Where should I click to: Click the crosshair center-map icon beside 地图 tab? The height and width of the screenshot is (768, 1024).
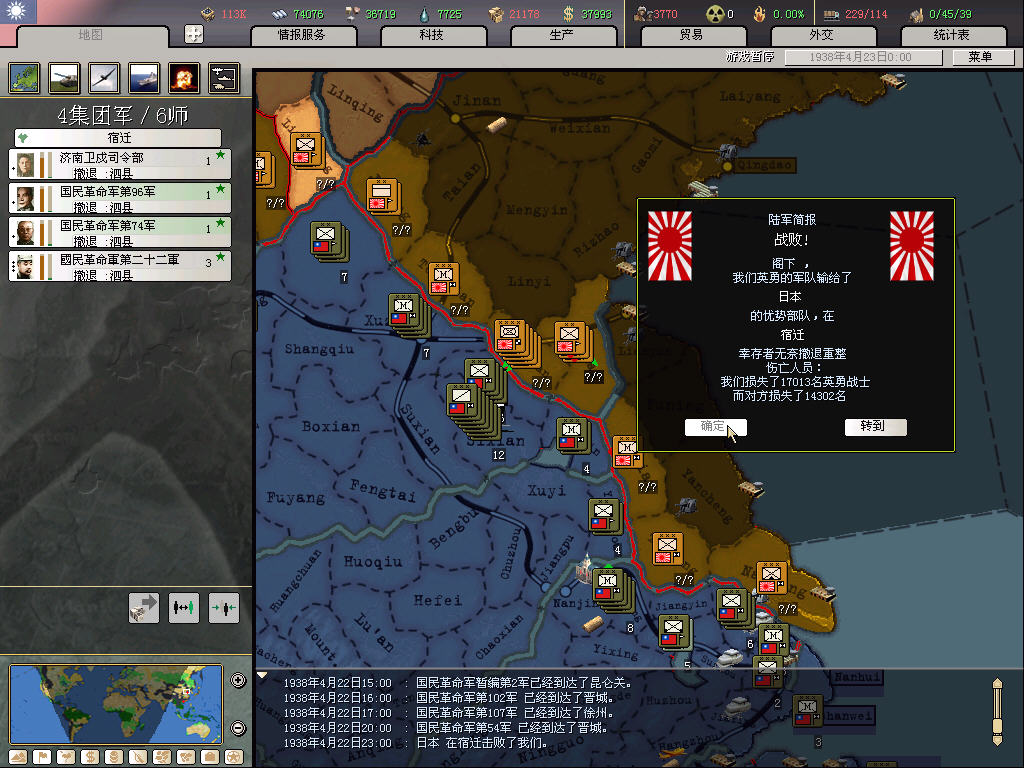point(194,34)
